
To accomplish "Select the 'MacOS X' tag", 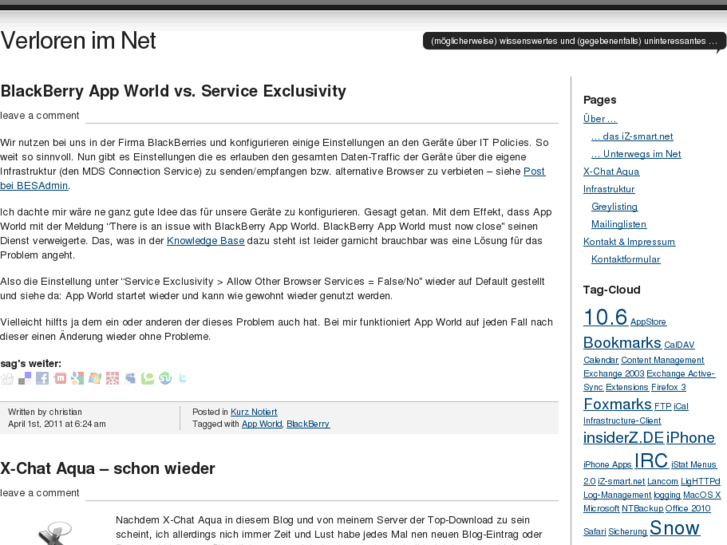I will 702,495.
